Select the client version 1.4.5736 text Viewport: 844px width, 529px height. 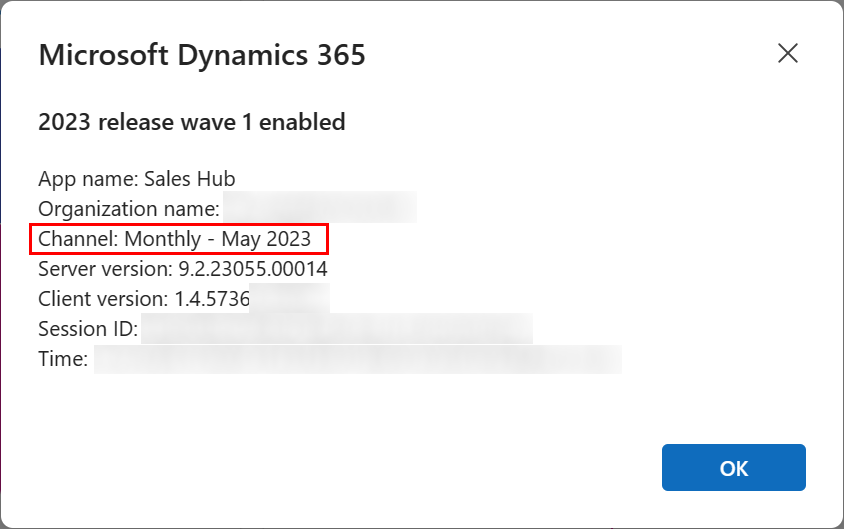(212, 299)
